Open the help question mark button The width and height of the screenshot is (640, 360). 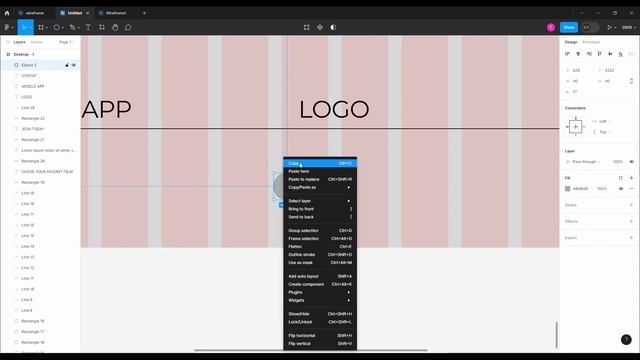[x=626, y=339]
